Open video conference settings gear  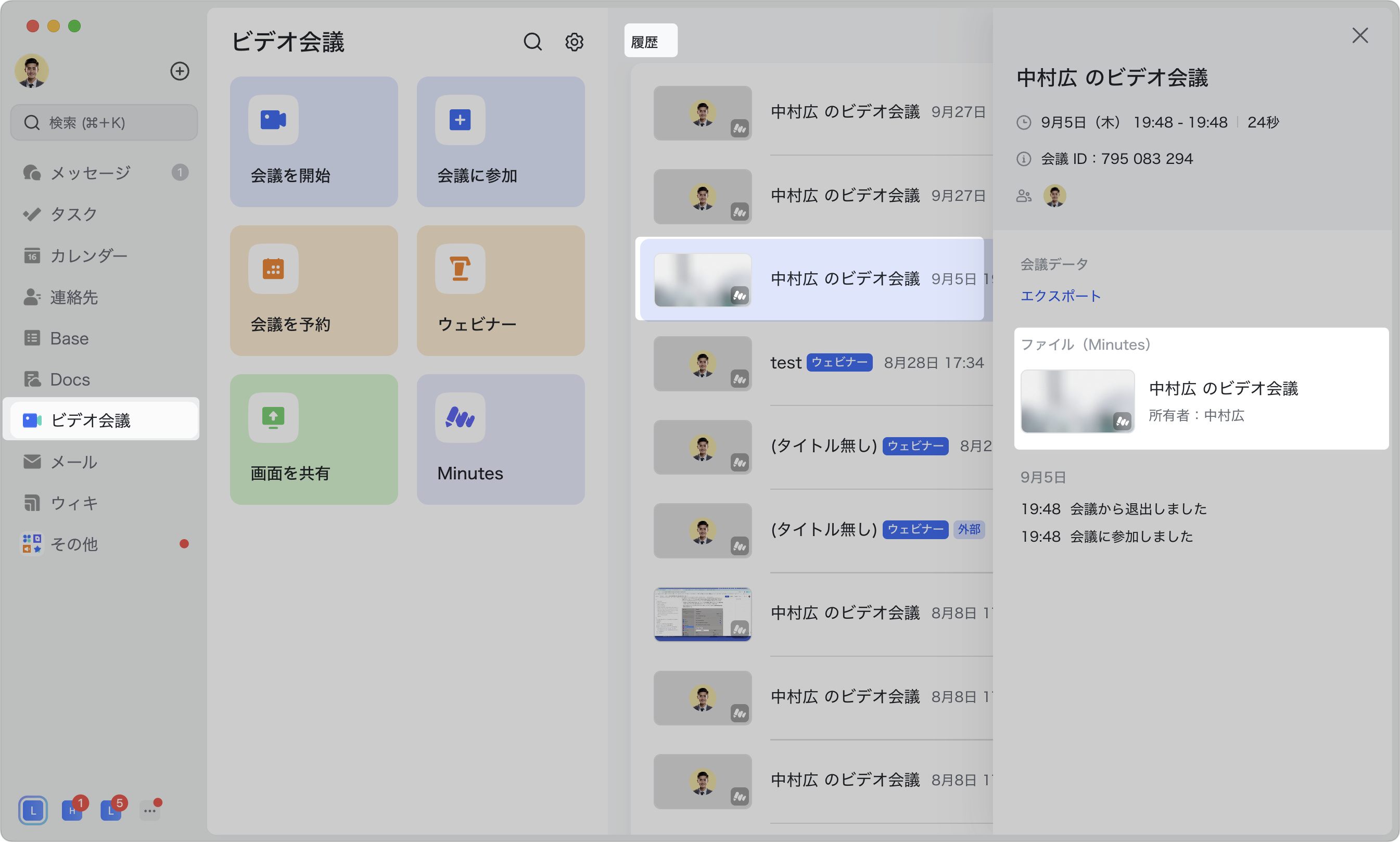coord(574,42)
